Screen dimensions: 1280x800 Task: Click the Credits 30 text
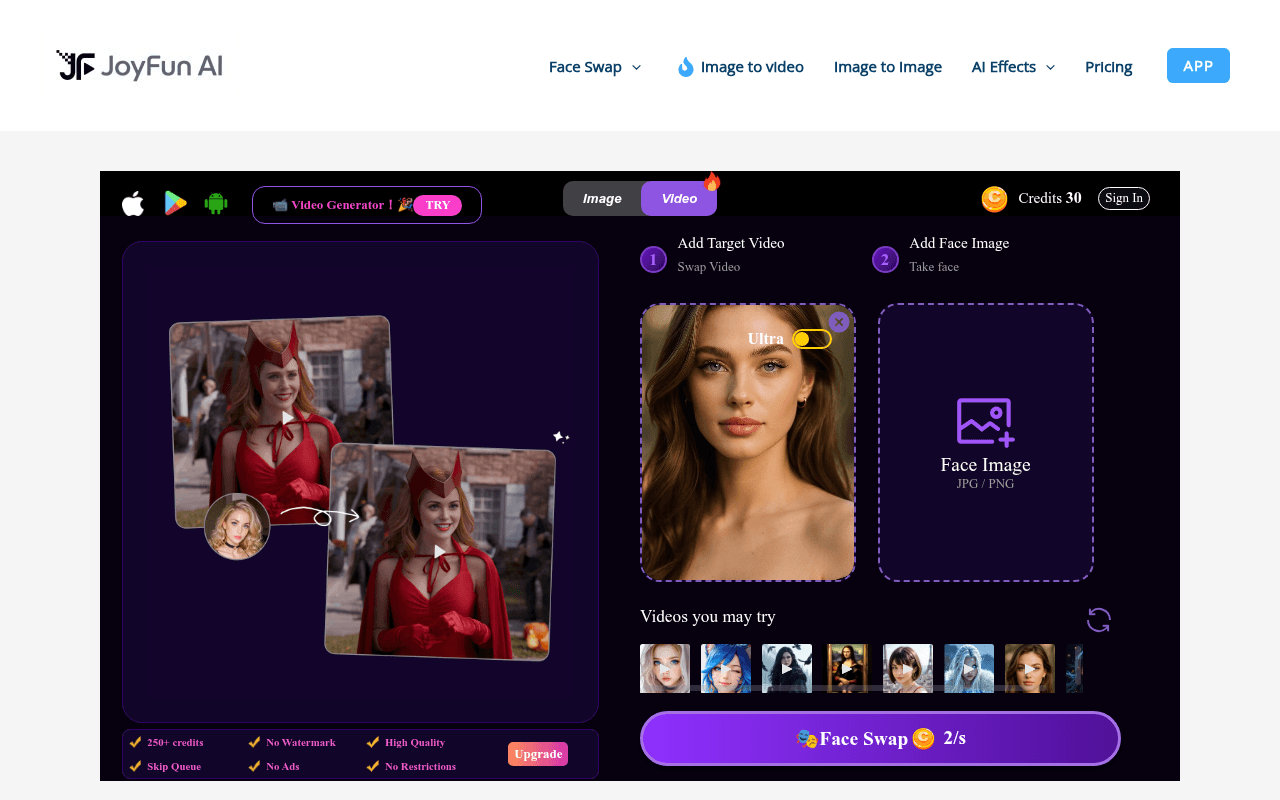point(1050,198)
